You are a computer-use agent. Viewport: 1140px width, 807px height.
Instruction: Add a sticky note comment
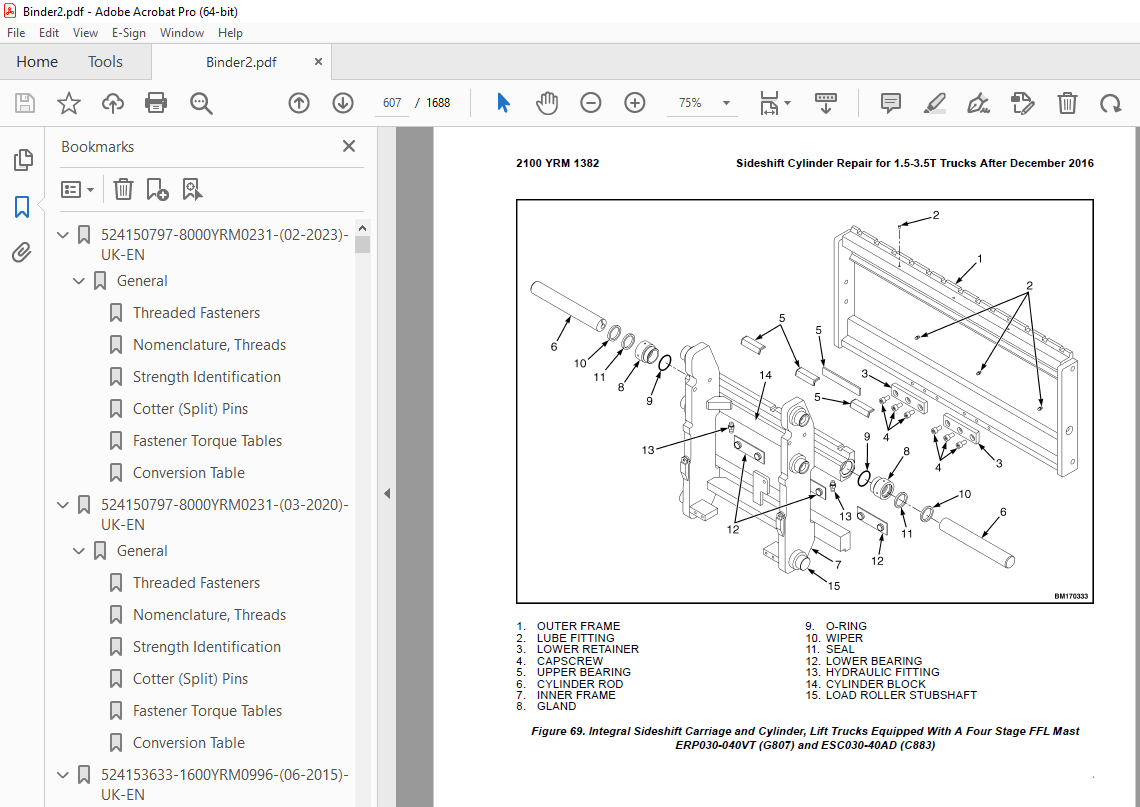click(x=891, y=103)
